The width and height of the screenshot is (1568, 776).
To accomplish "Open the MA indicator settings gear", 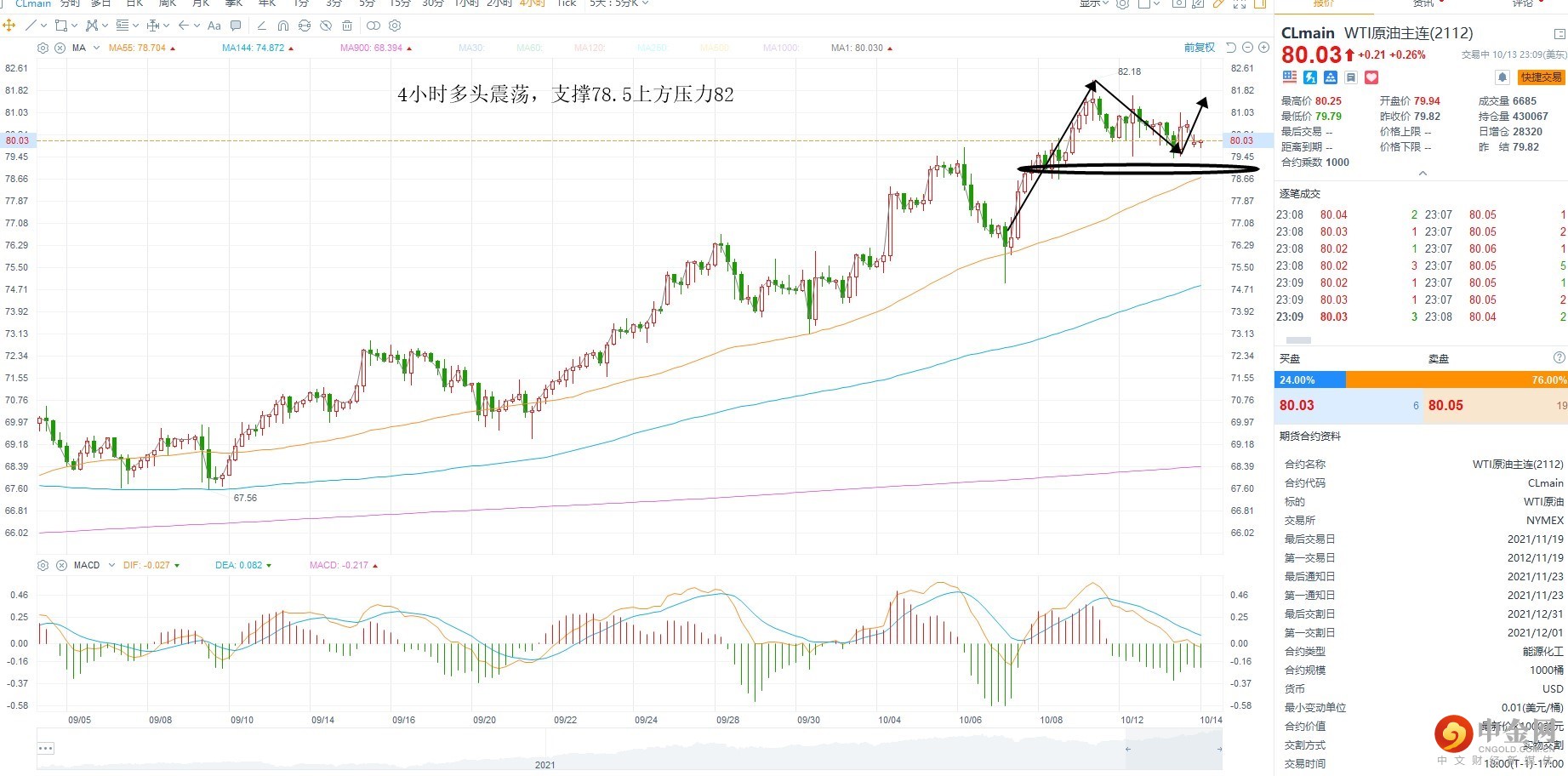I will tap(43, 48).
